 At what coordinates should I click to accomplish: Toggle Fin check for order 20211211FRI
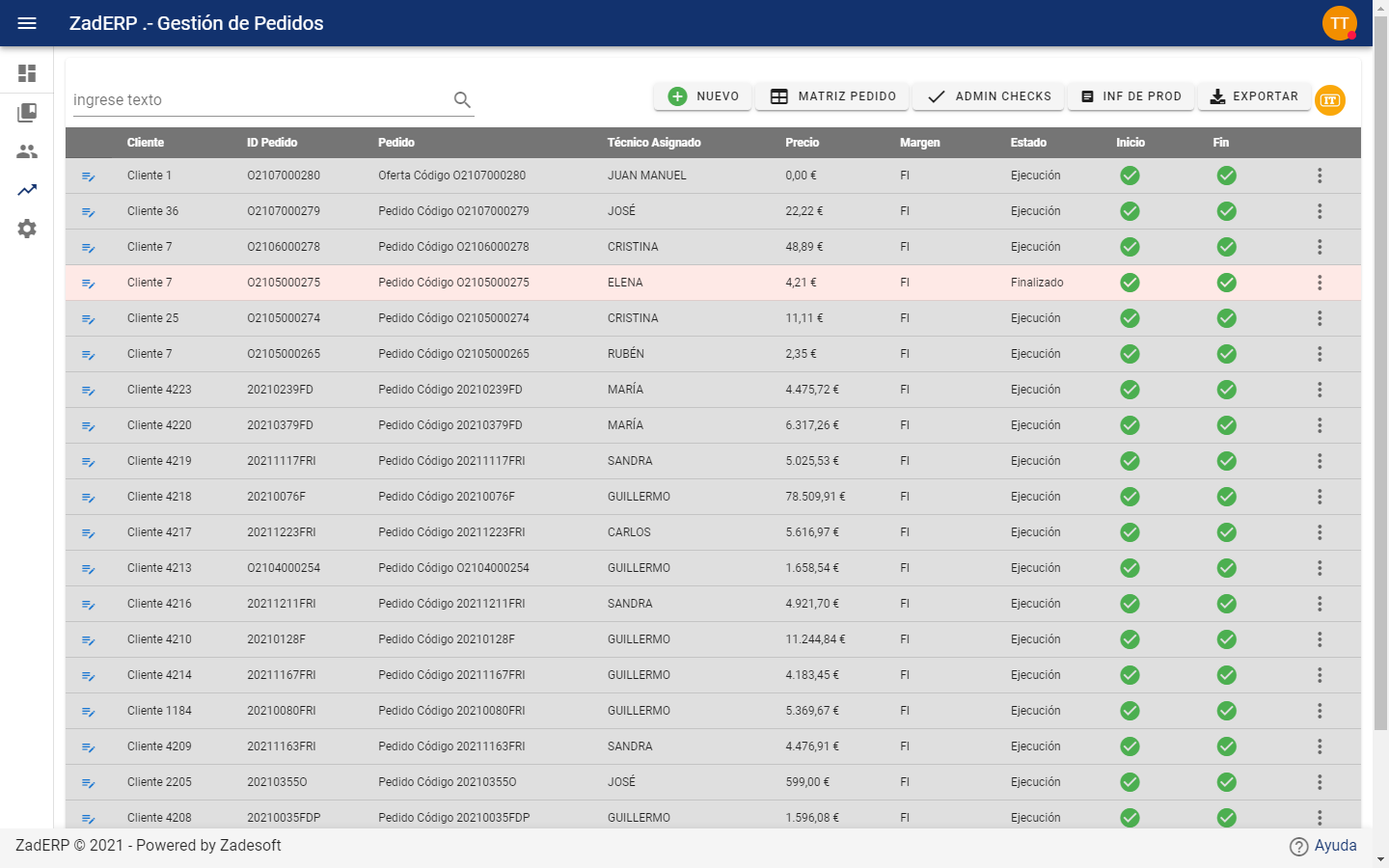point(1226,604)
